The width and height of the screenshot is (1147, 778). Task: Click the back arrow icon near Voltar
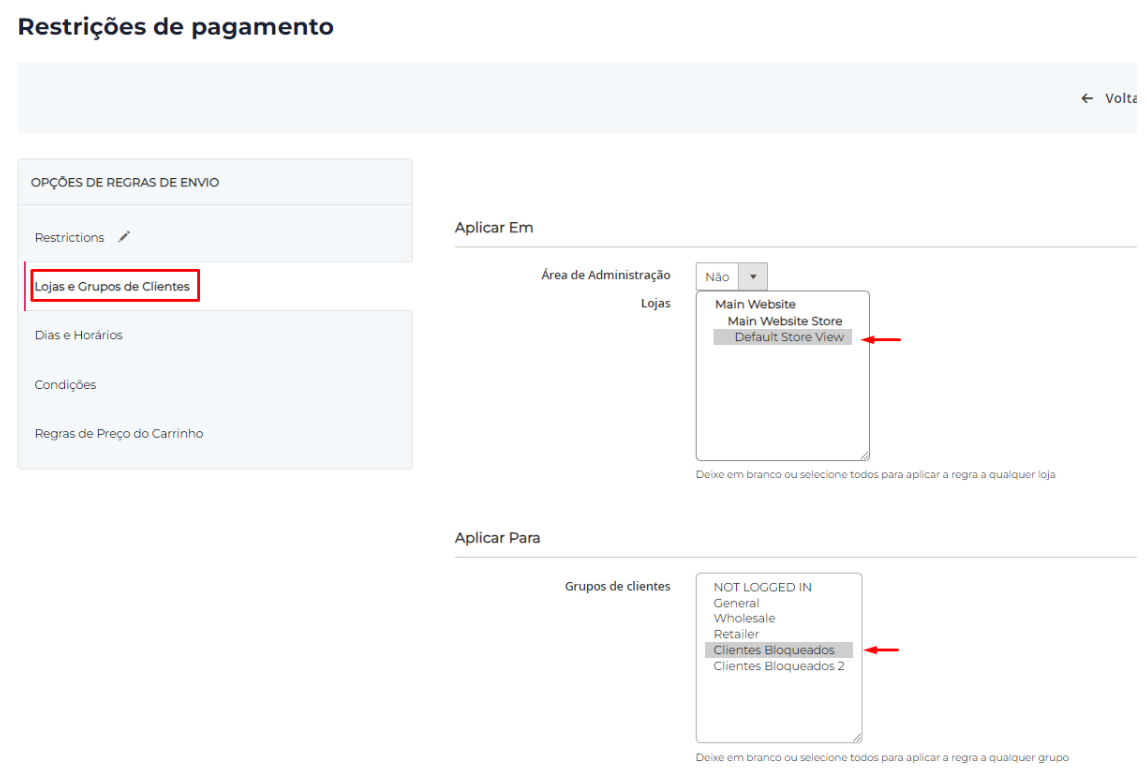[1087, 98]
